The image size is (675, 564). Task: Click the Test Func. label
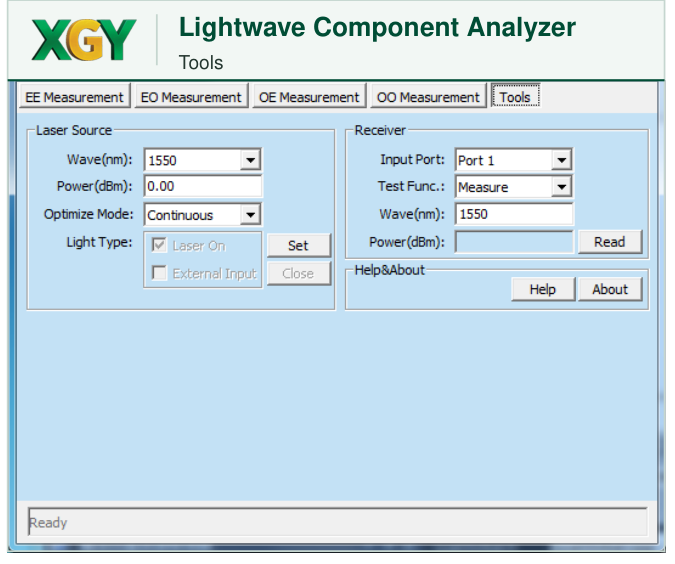(x=411, y=186)
